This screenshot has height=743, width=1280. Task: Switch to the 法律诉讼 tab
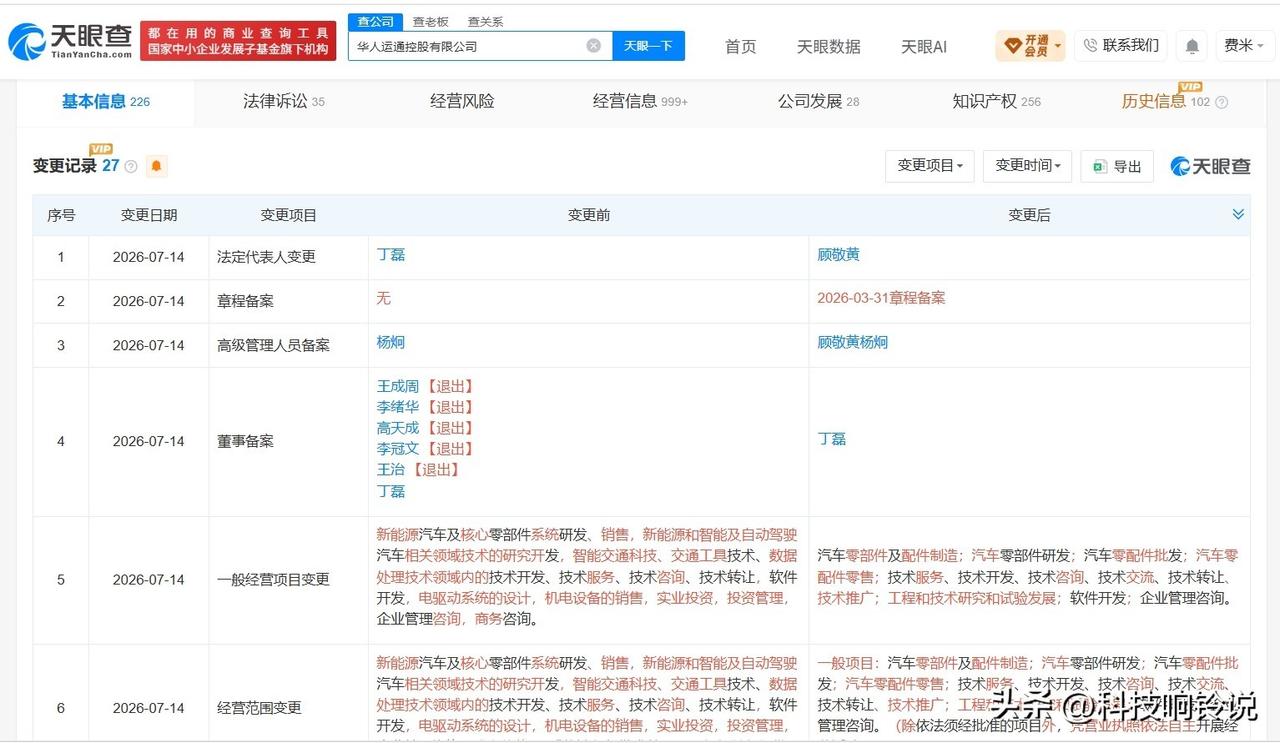(284, 101)
